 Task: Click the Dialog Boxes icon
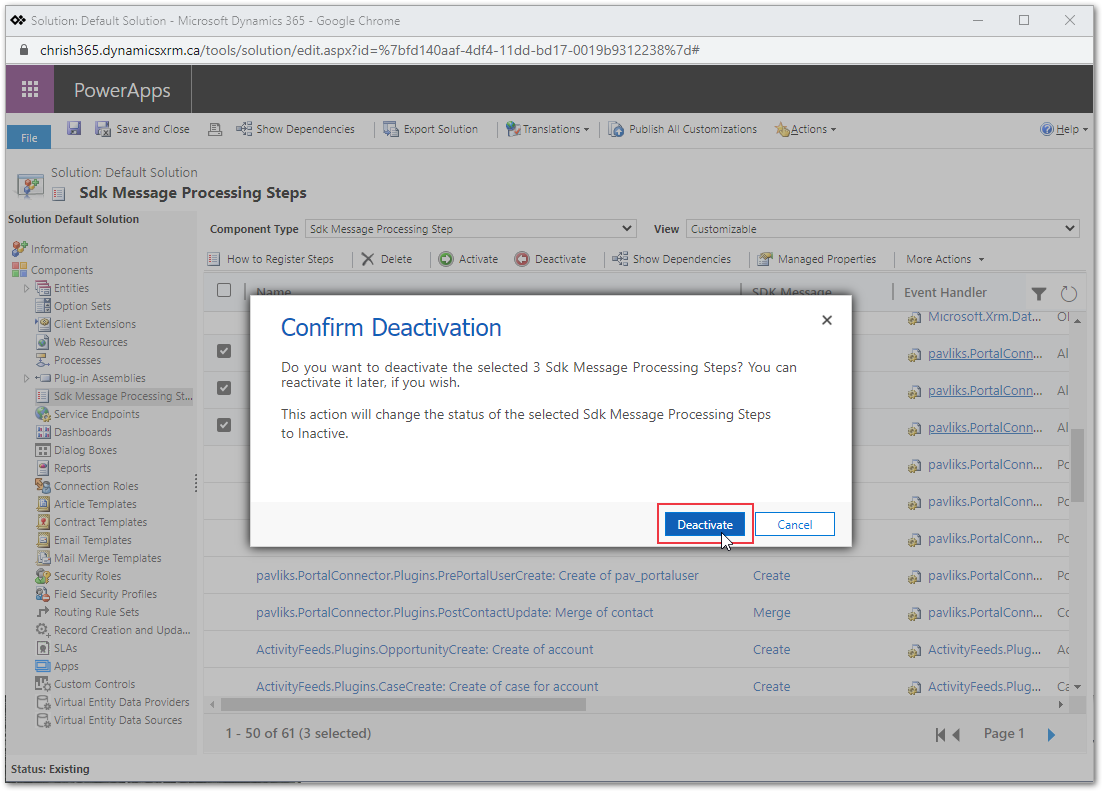click(x=43, y=450)
